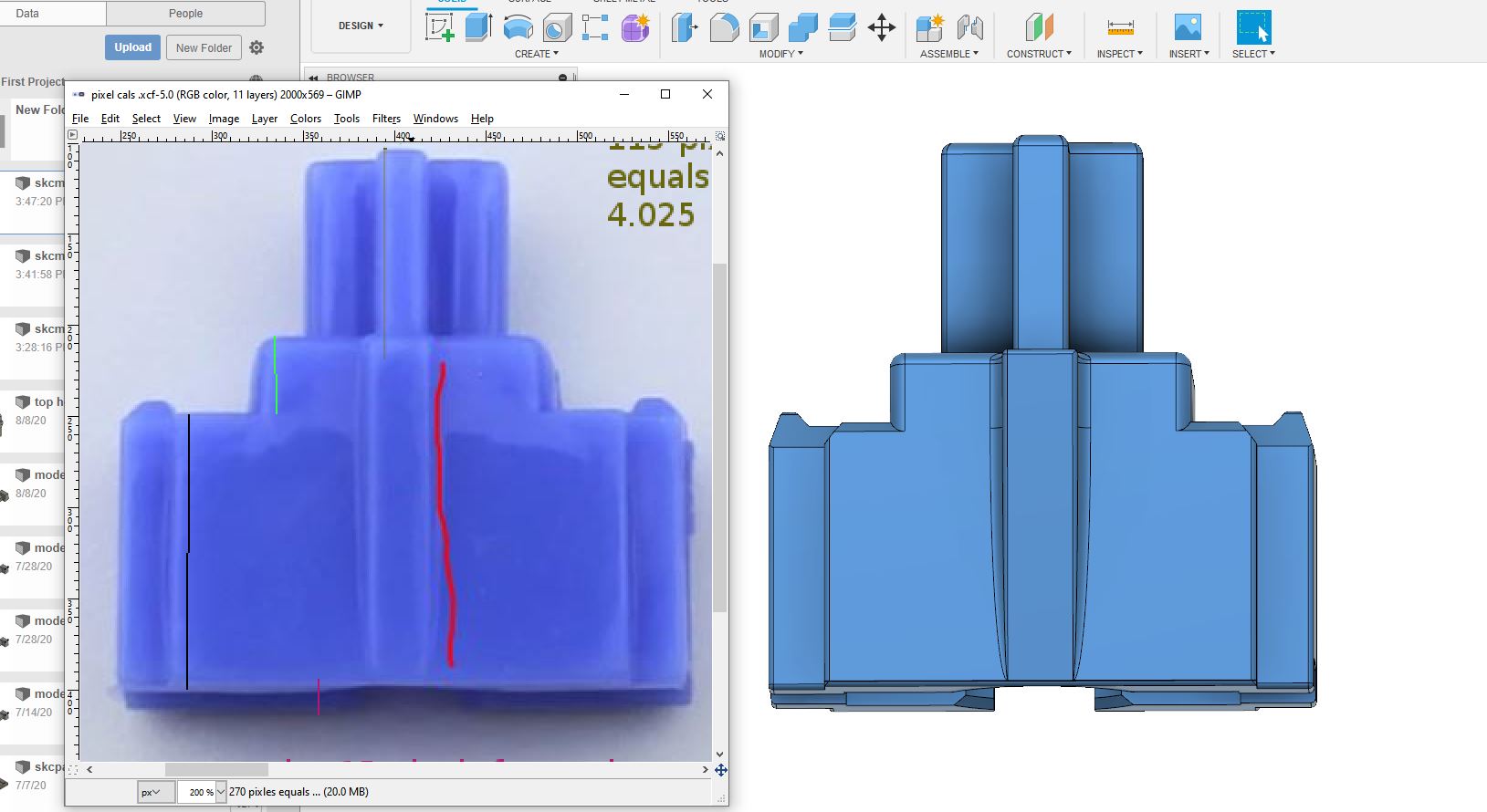
Task: Open the Filters menu in GIMP
Action: [386, 119]
